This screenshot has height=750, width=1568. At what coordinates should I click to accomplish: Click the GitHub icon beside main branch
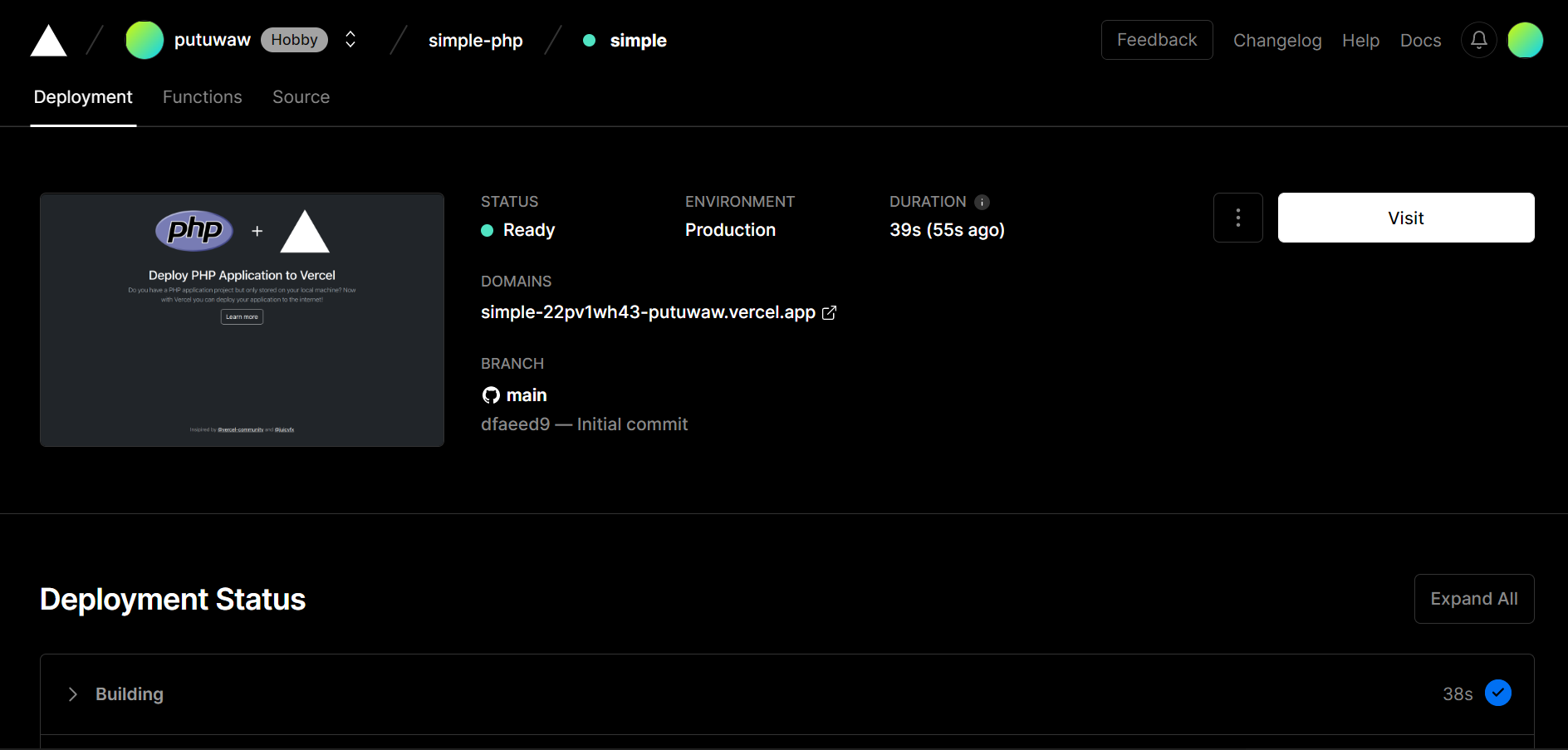point(491,395)
